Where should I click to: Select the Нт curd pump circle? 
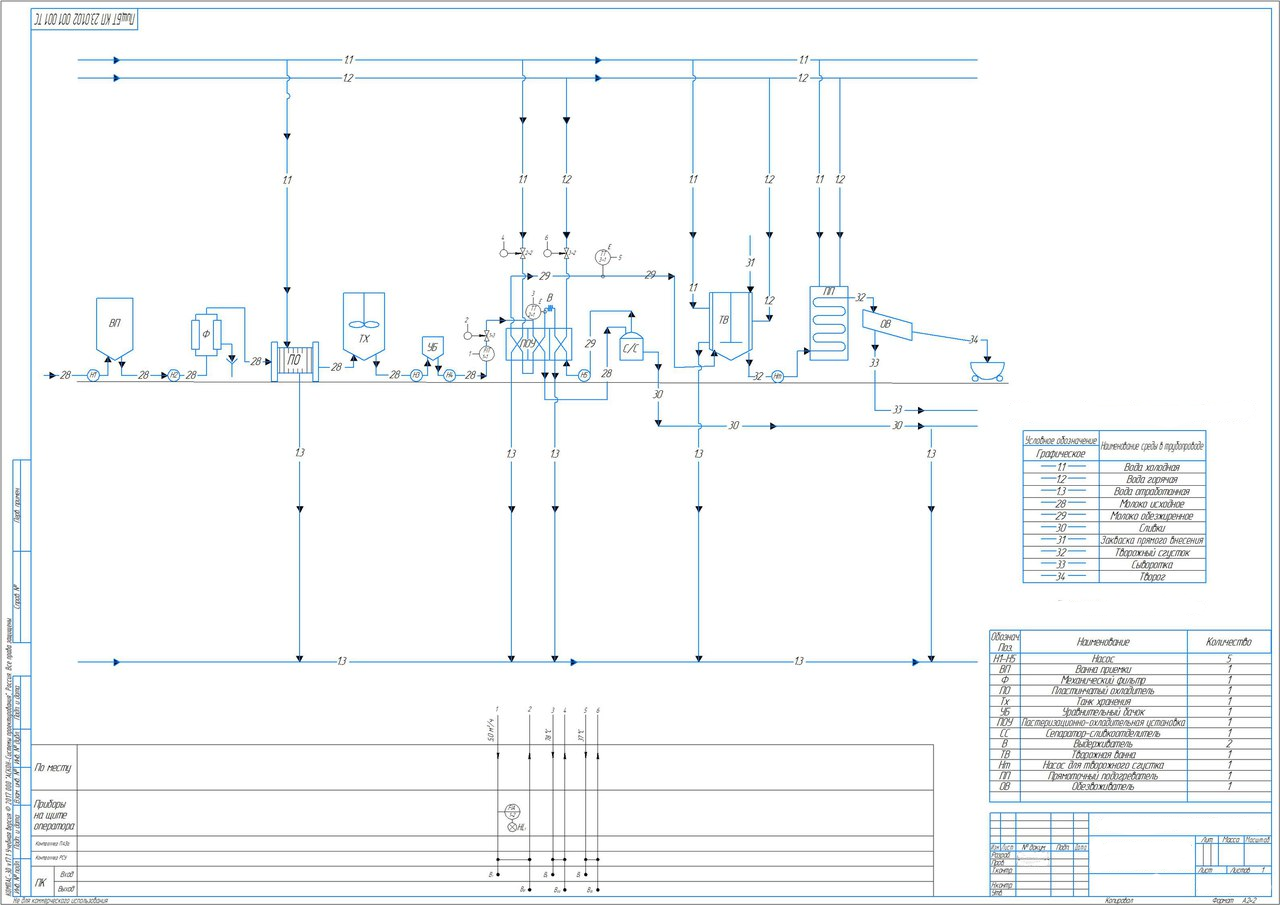(x=778, y=376)
